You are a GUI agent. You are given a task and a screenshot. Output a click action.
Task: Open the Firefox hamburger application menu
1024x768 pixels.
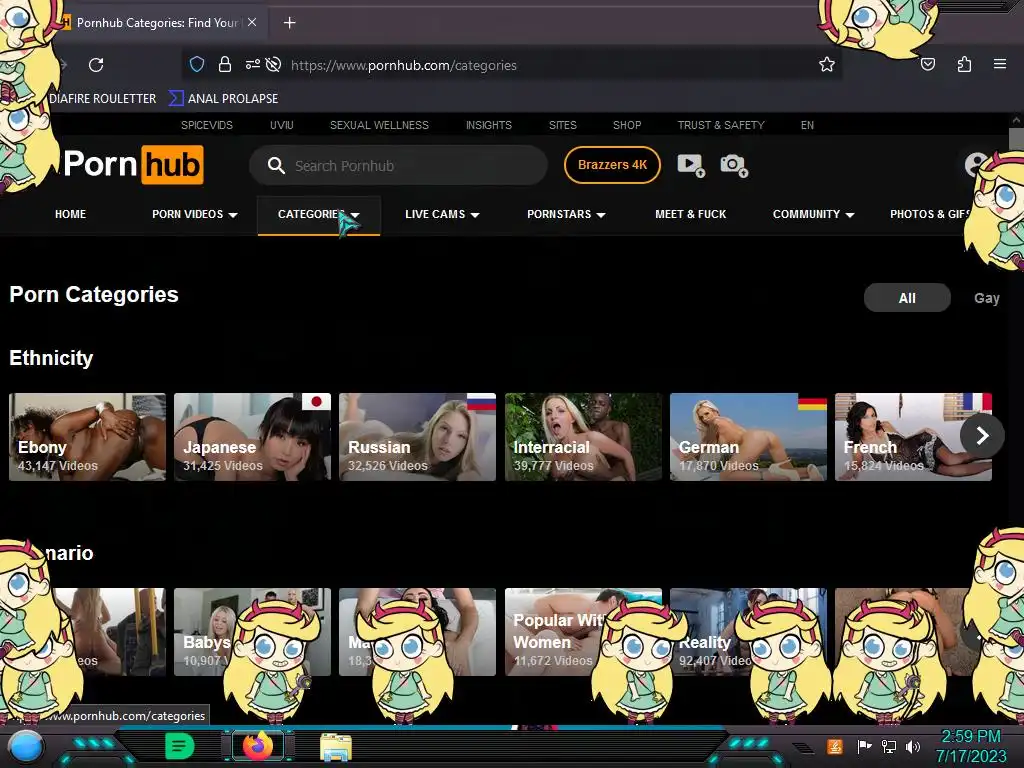[999, 64]
